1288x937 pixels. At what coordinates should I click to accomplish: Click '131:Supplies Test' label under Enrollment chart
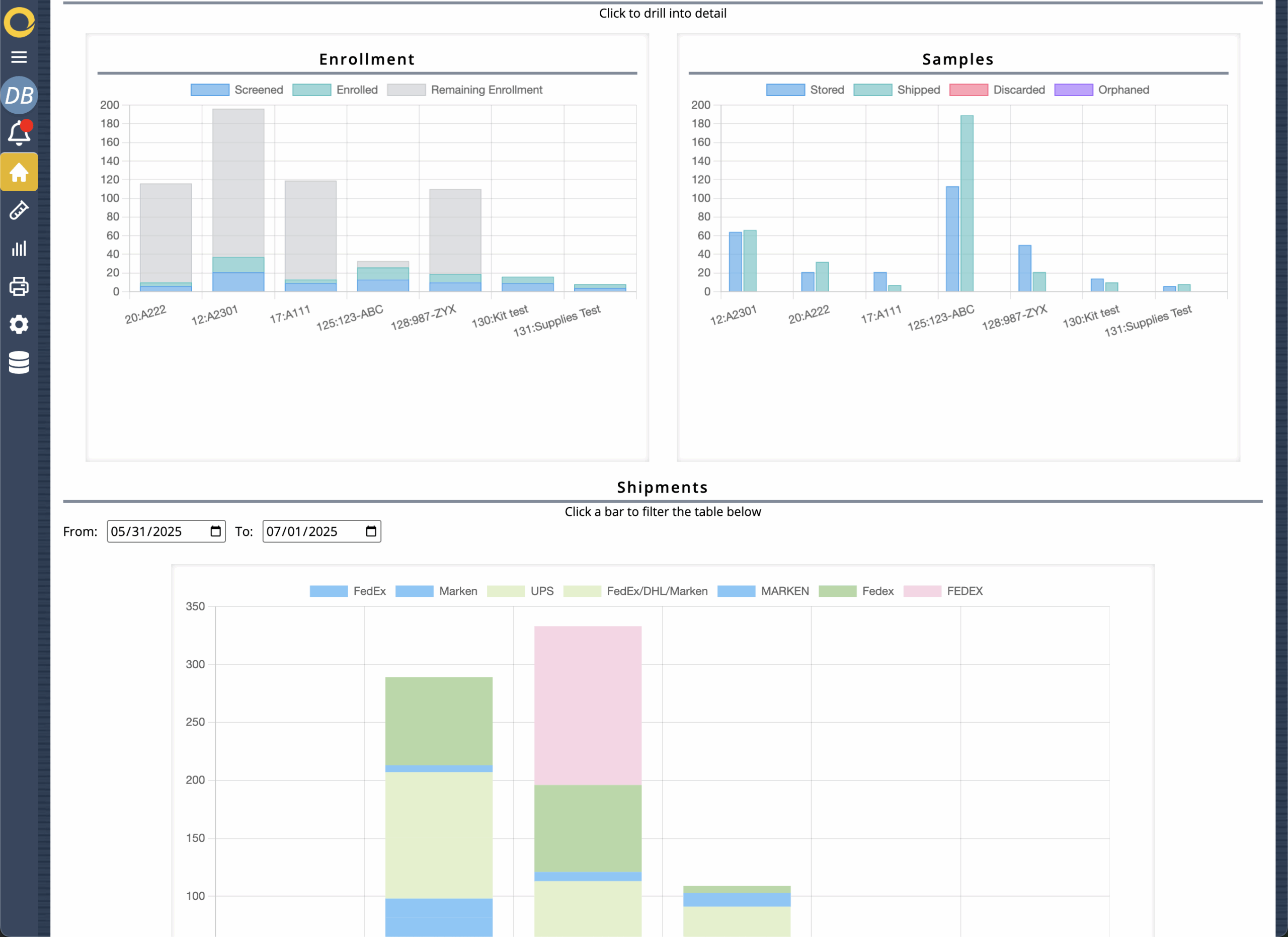[x=556, y=321]
